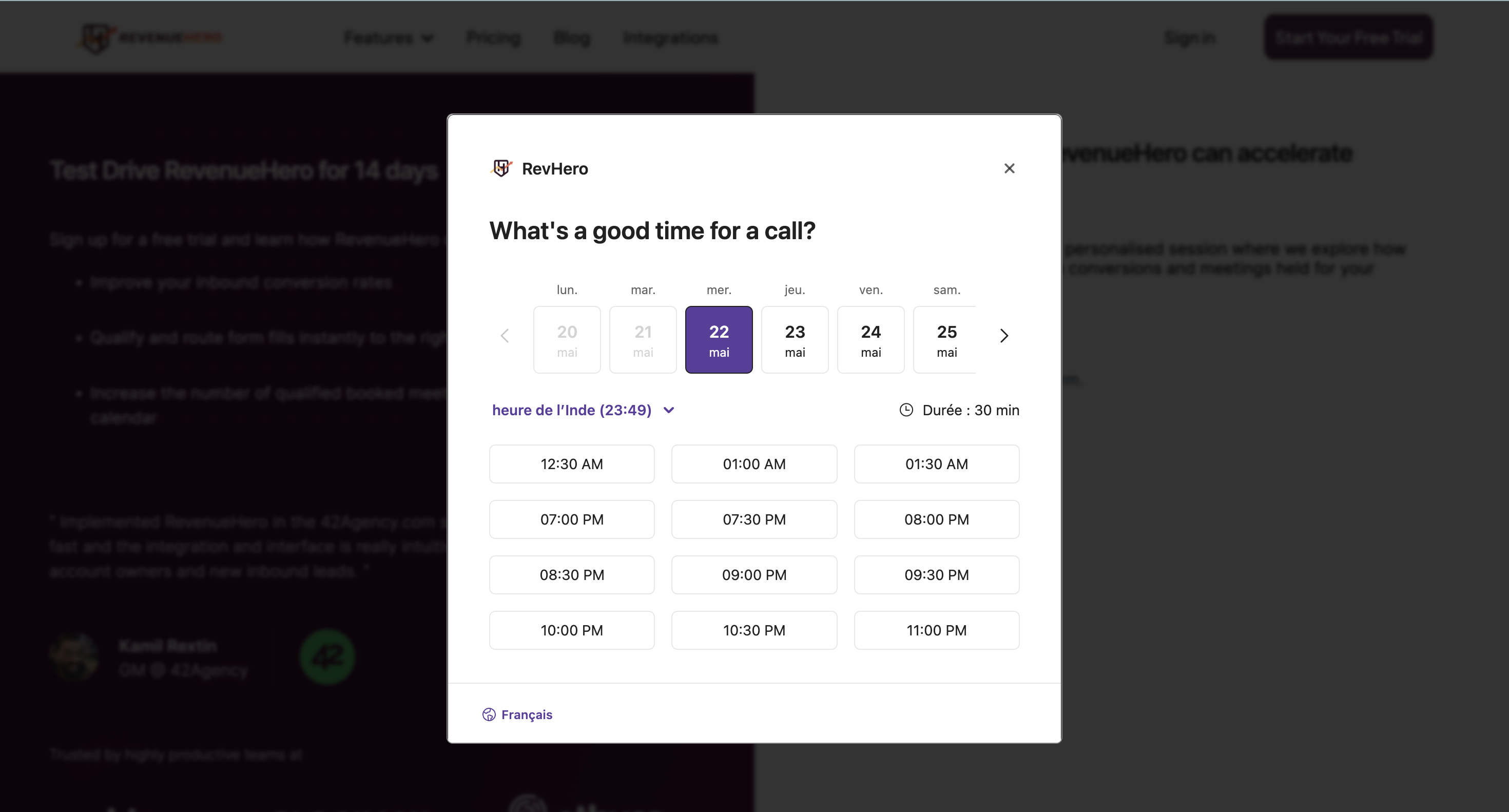Show next week of dates

point(1004,336)
